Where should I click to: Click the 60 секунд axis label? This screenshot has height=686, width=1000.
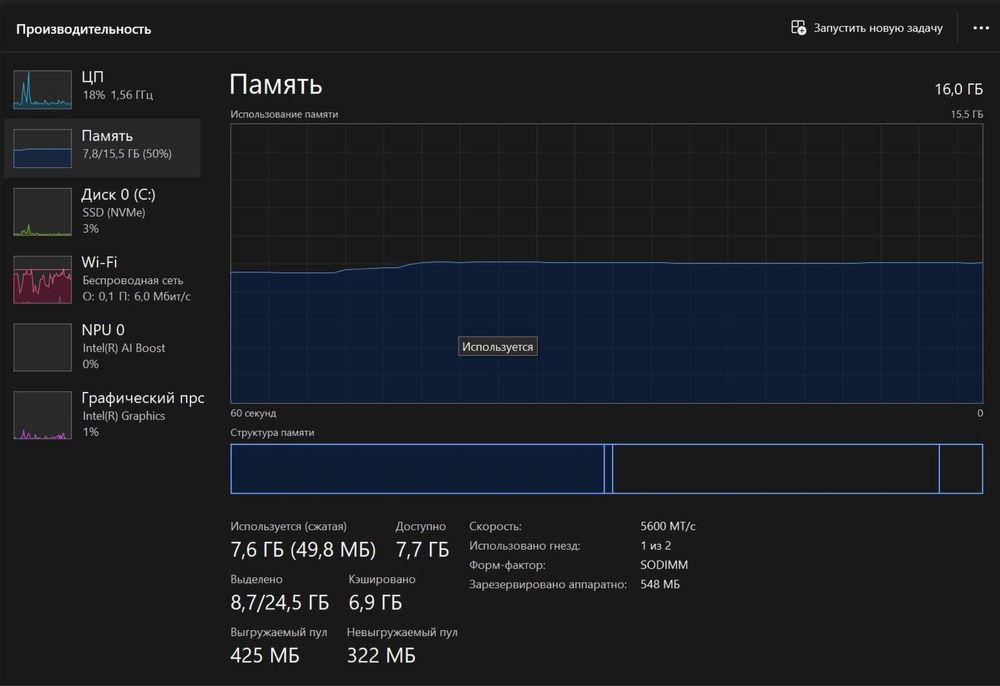coord(253,413)
